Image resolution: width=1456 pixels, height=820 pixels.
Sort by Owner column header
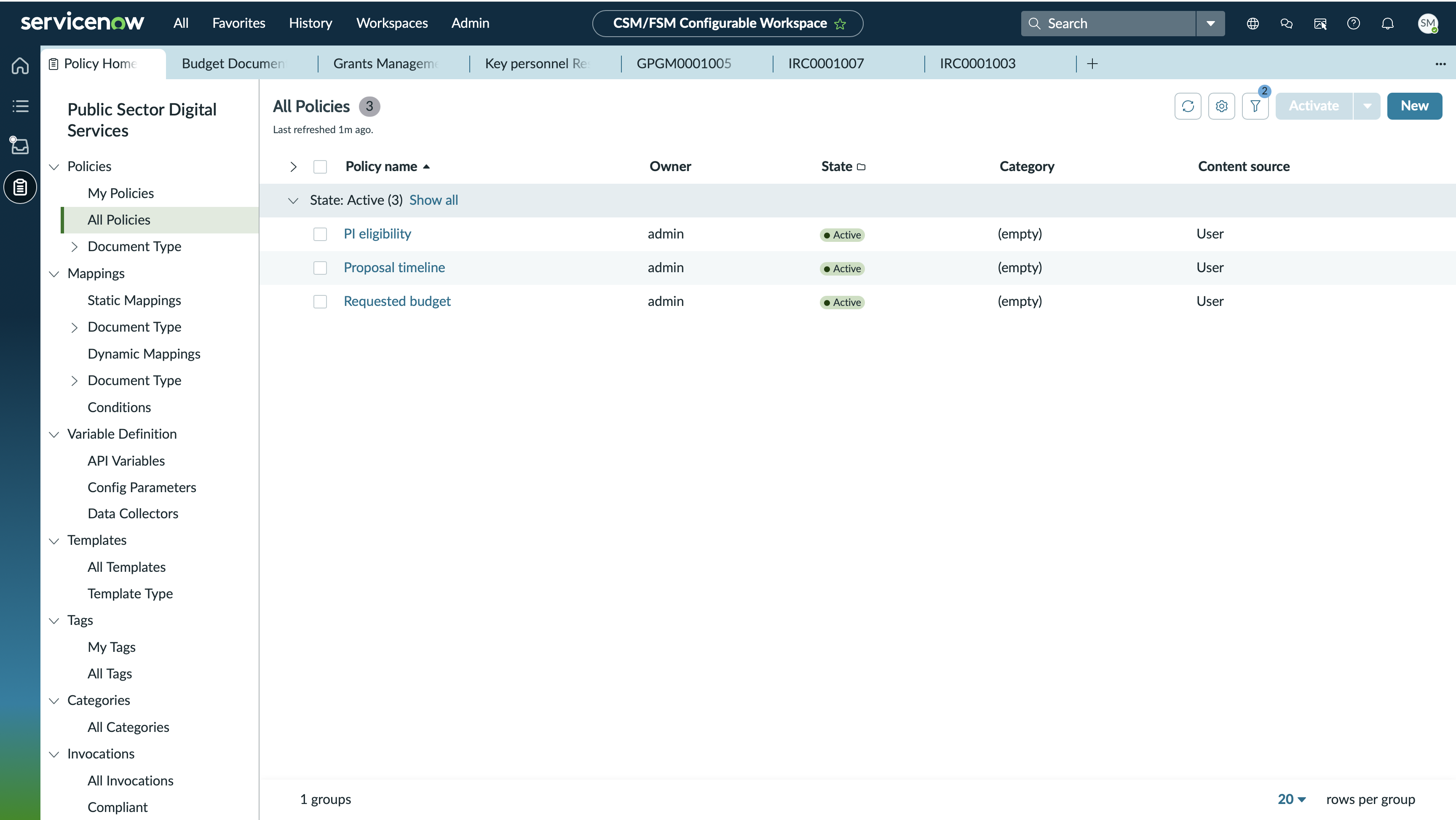670,166
